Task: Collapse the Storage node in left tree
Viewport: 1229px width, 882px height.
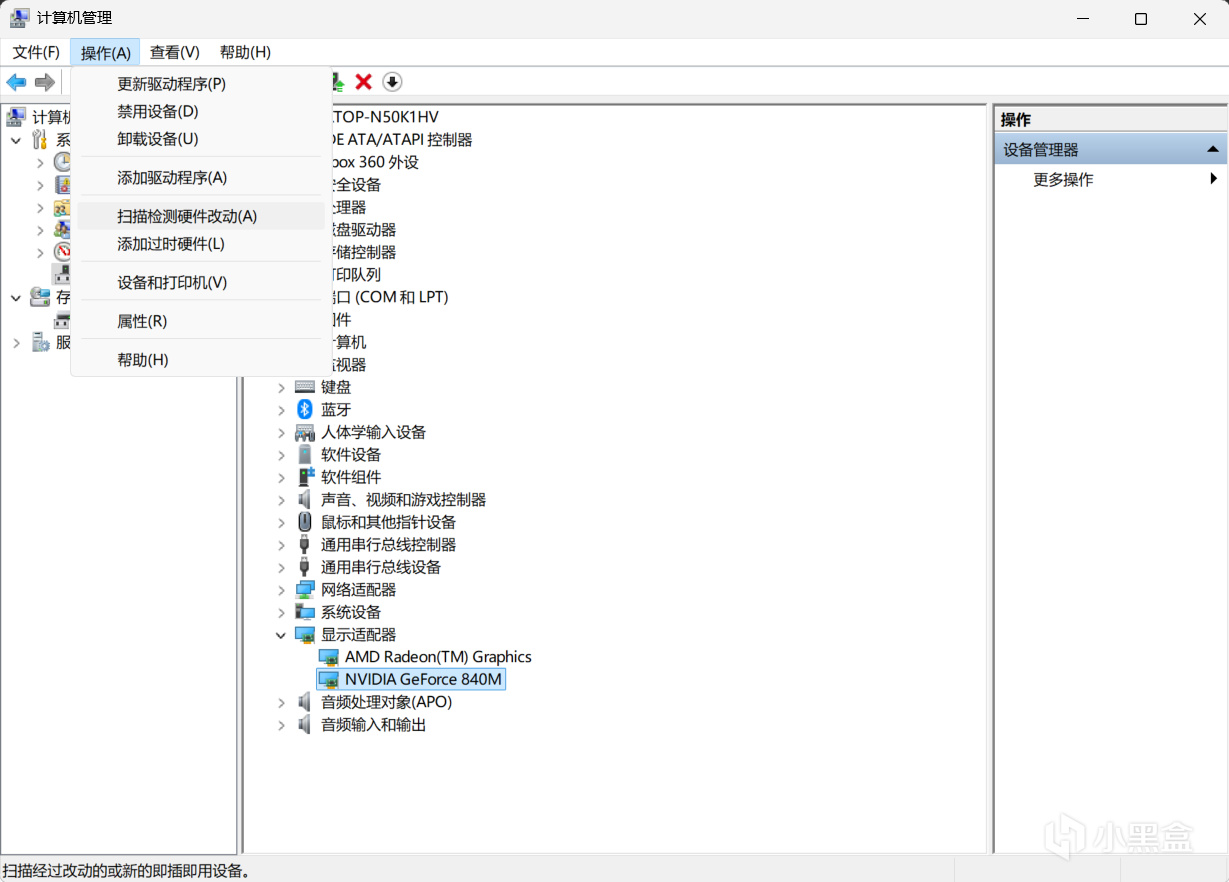Action: pyautogui.click(x=16, y=297)
